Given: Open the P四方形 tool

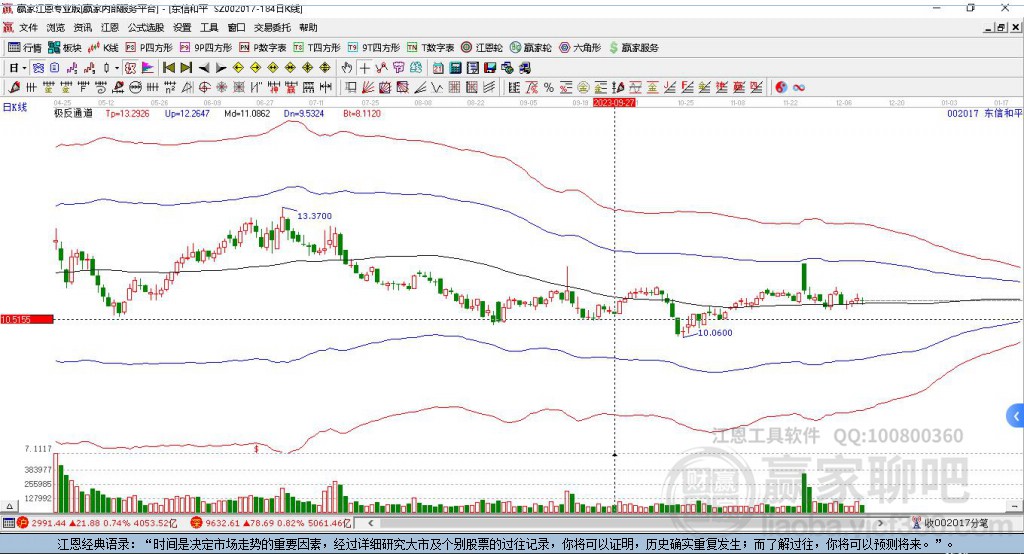Looking at the screenshot, I should coord(149,48).
